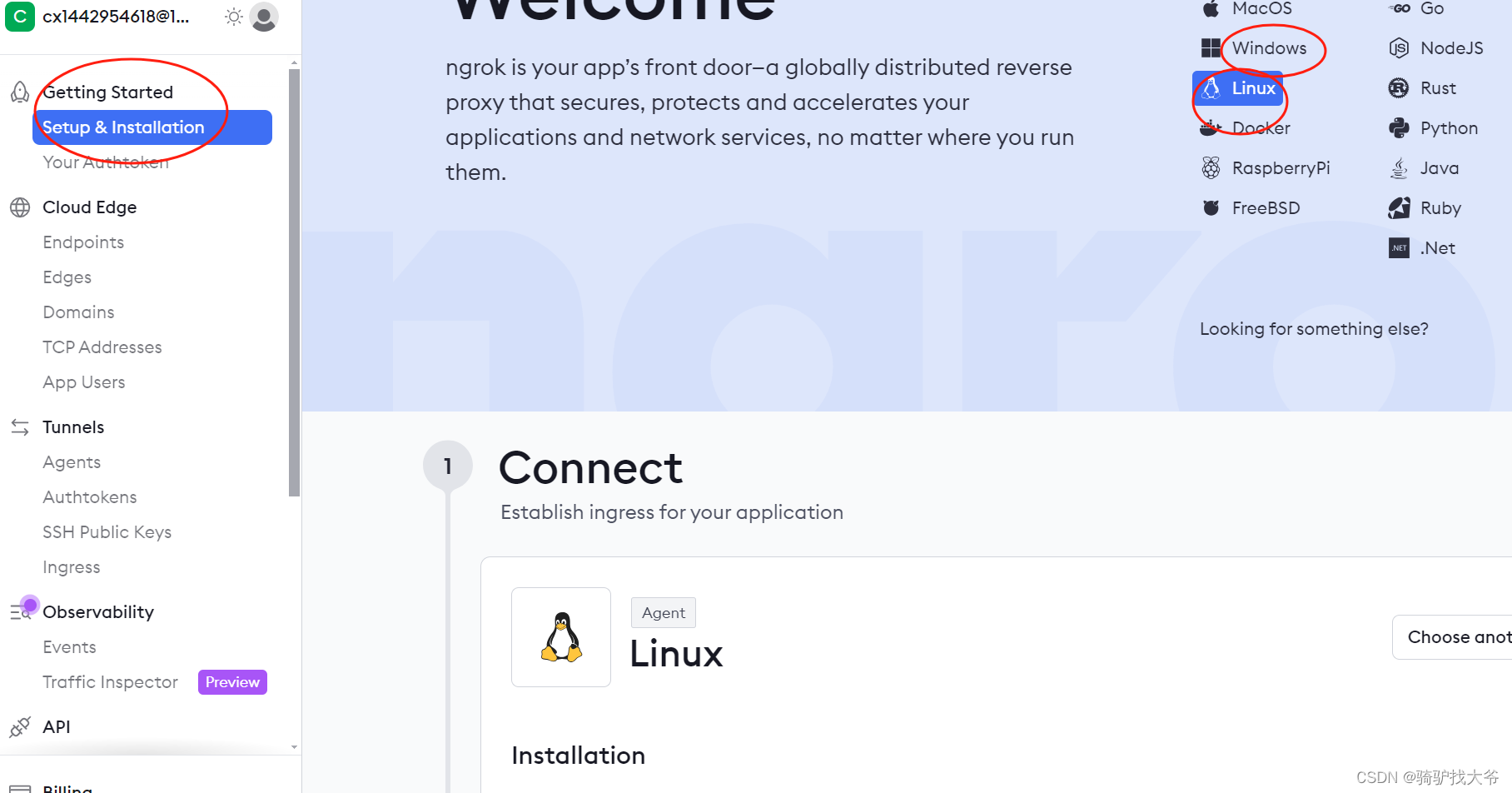Click the Getting Started rocket icon

click(20, 92)
